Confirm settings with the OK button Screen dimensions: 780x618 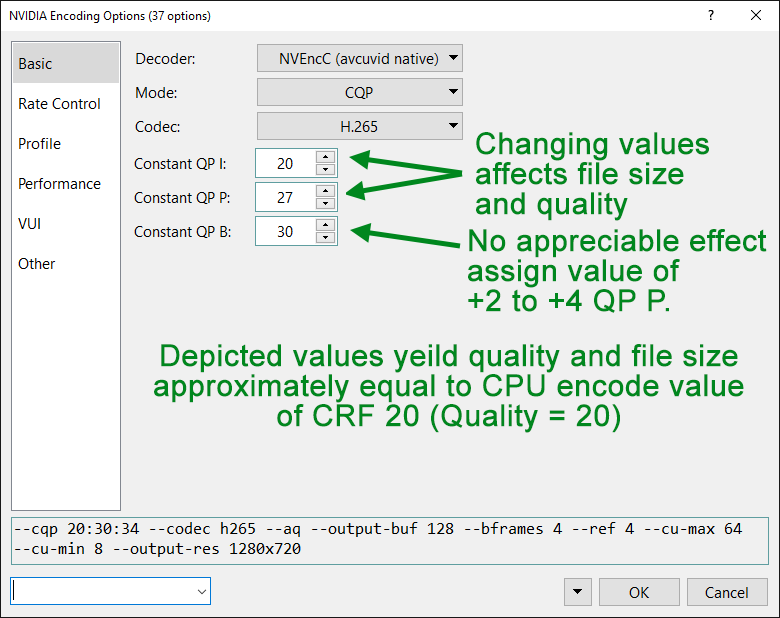coord(639,592)
